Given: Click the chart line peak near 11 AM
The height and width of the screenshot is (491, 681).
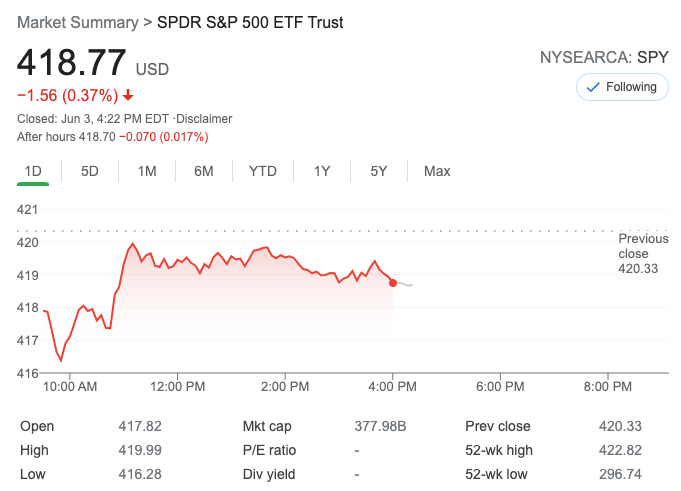Looking at the screenshot, I should coord(132,244).
